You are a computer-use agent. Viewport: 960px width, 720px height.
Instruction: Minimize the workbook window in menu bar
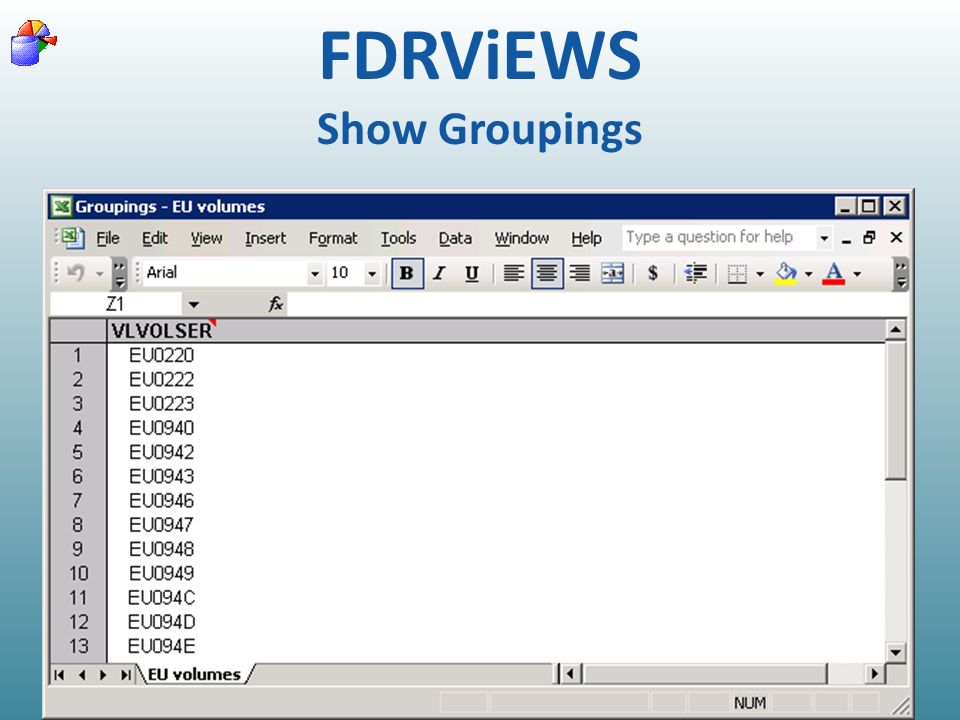(846, 239)
